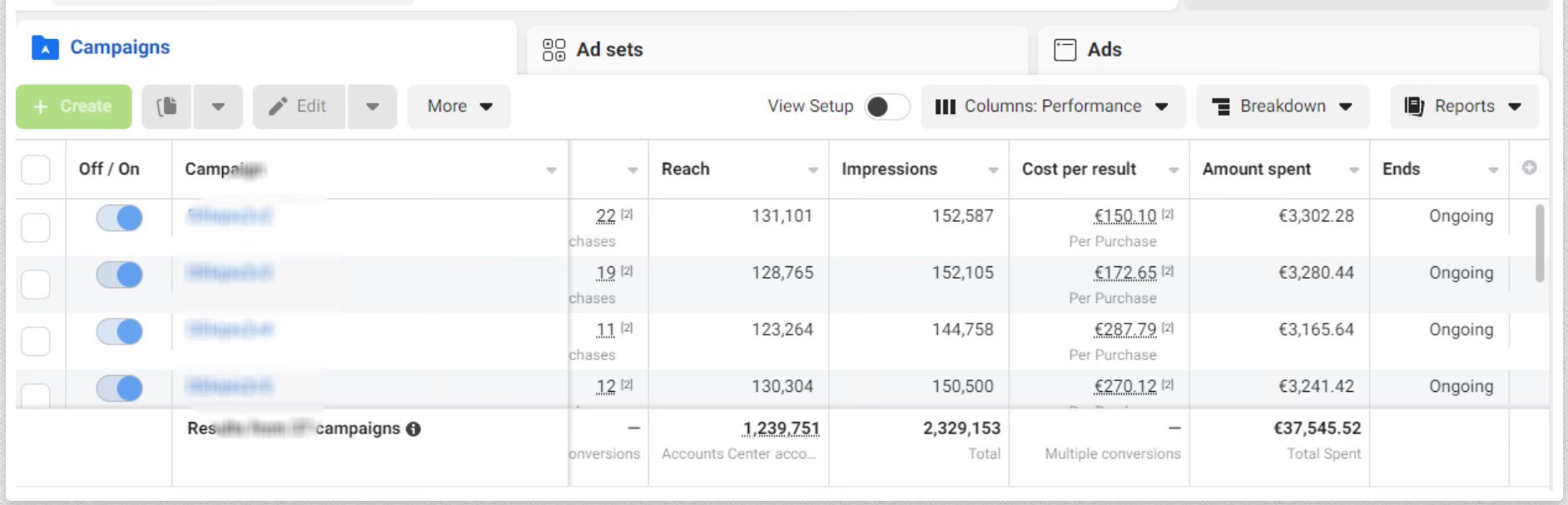This screenshot has height=505, width=1568.
Task: Click the Ad sets grid icon
Action: pyautogui.click(x=553, y=50)
